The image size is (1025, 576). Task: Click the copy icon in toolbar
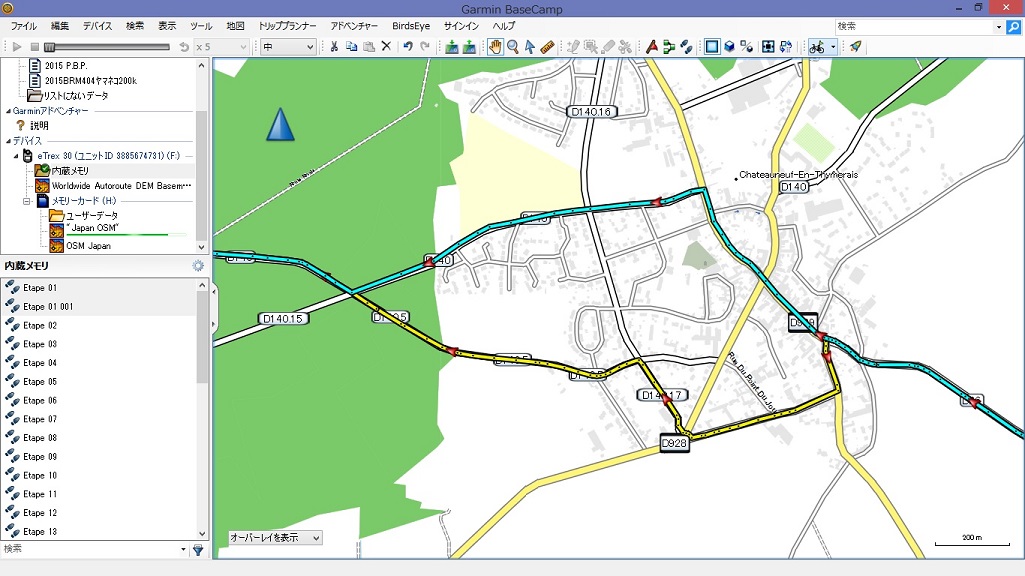351,46
